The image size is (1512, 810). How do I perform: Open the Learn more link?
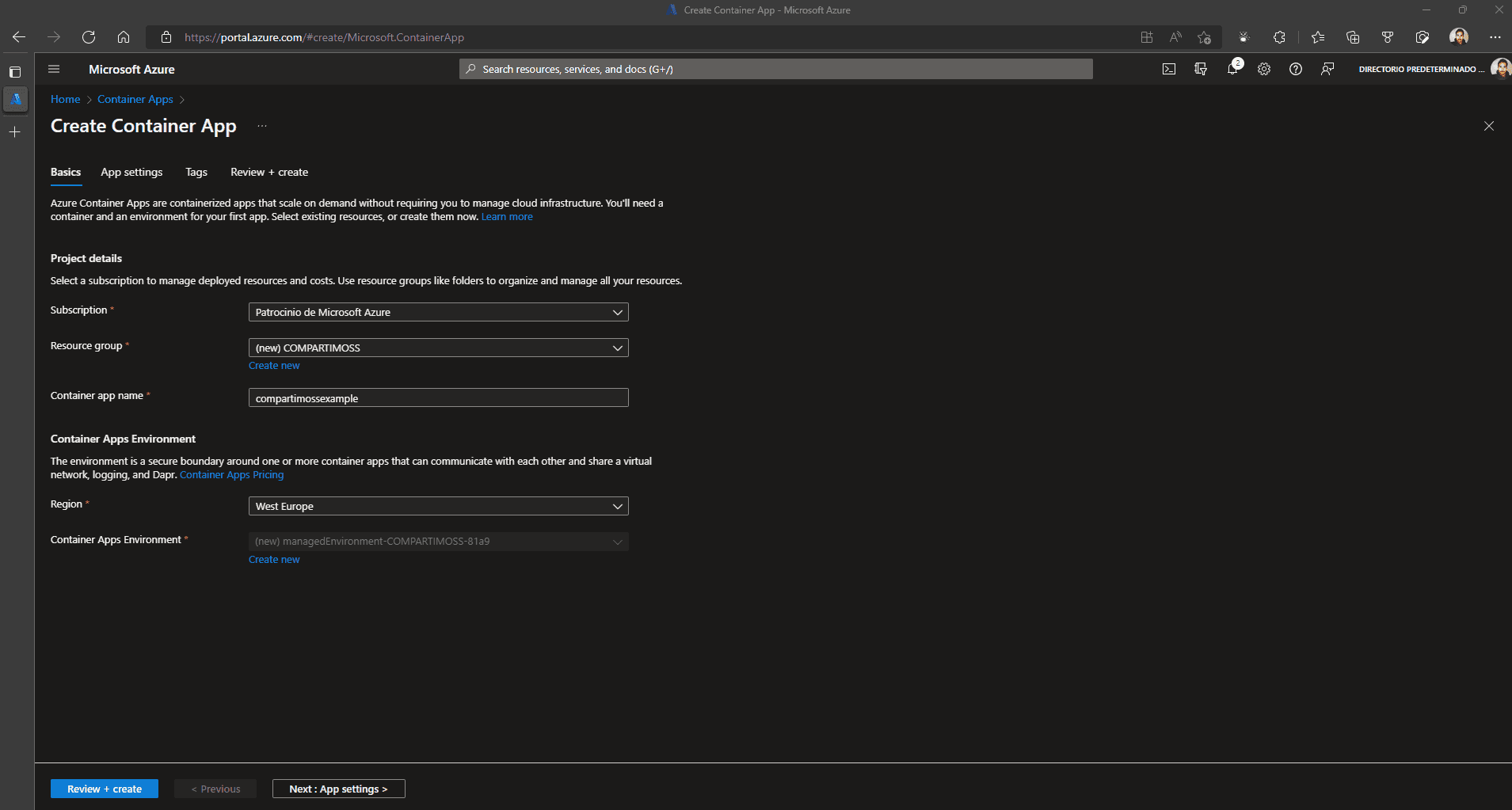pyautogui.click(x=507, y=216)
